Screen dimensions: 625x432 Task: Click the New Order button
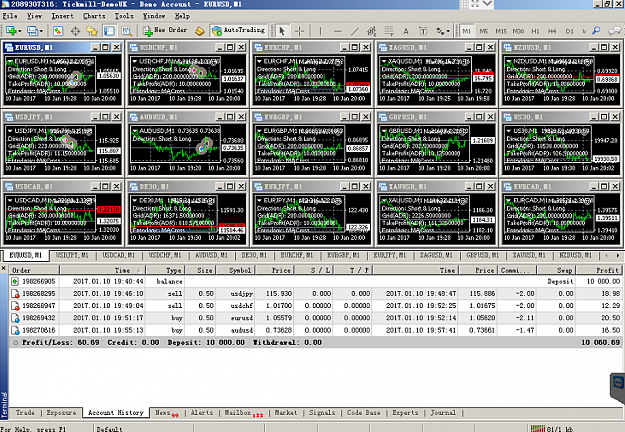[165, 30]
